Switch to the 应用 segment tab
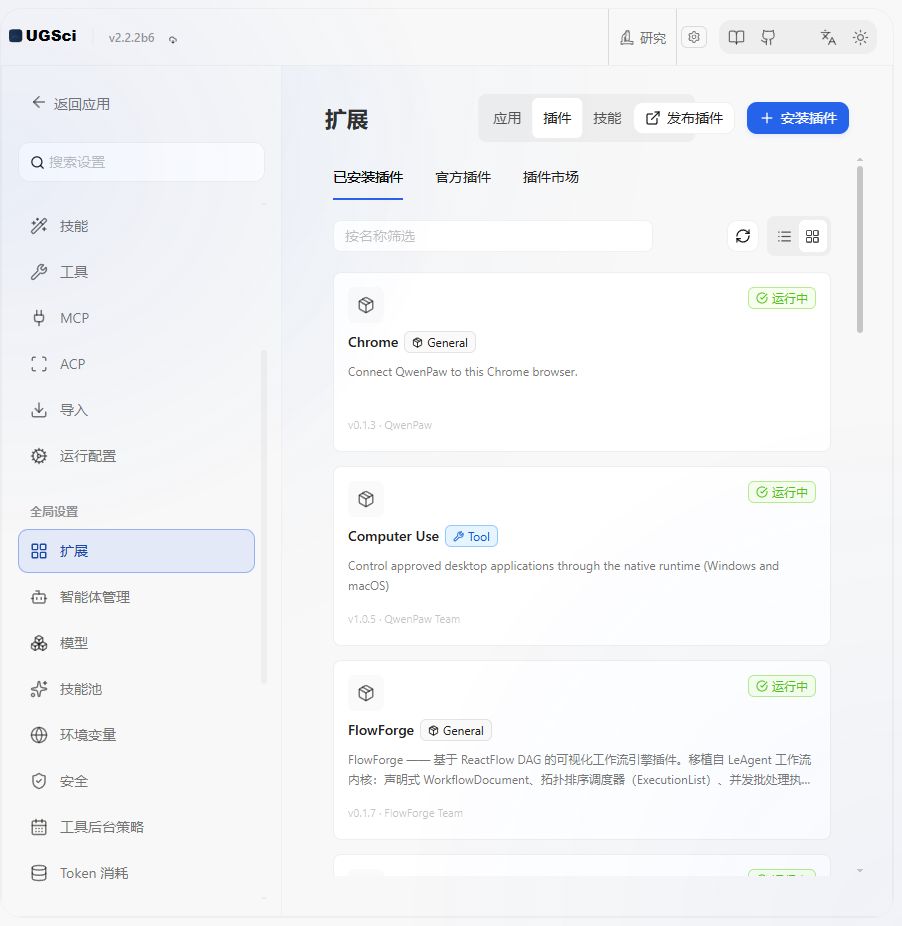 point(507,118)
